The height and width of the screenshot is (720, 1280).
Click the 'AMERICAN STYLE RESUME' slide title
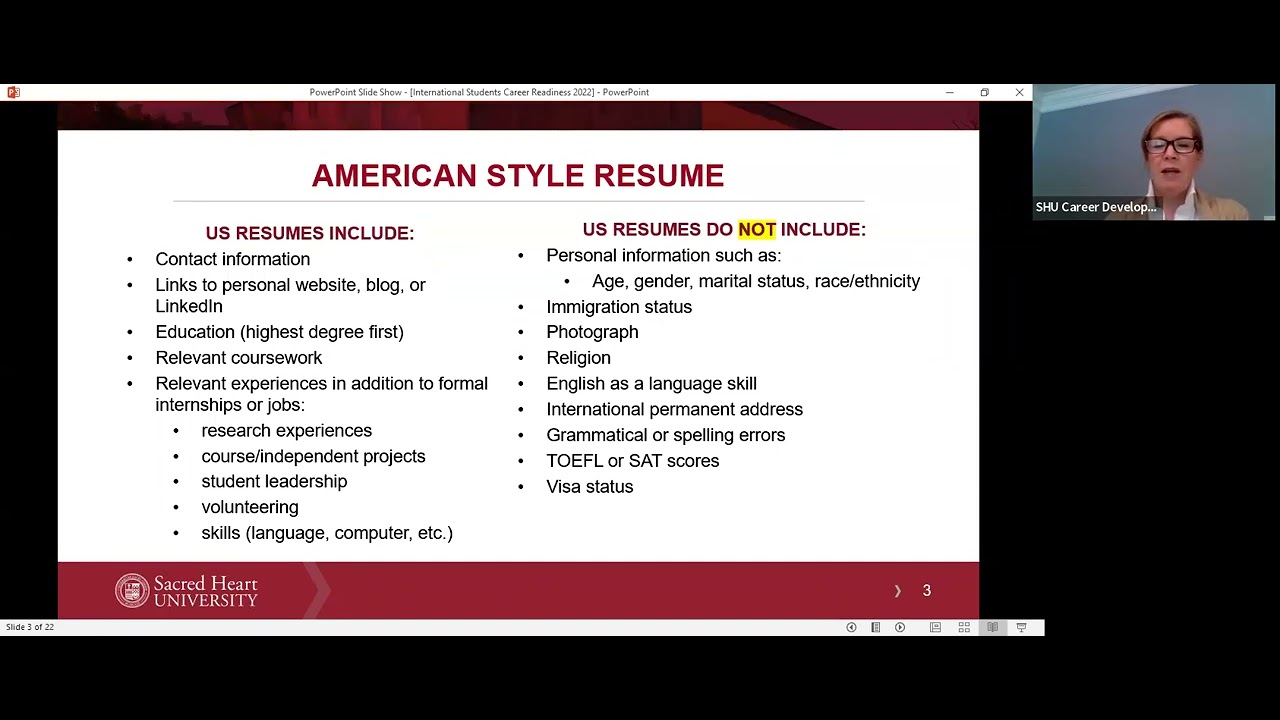(518, 176)
